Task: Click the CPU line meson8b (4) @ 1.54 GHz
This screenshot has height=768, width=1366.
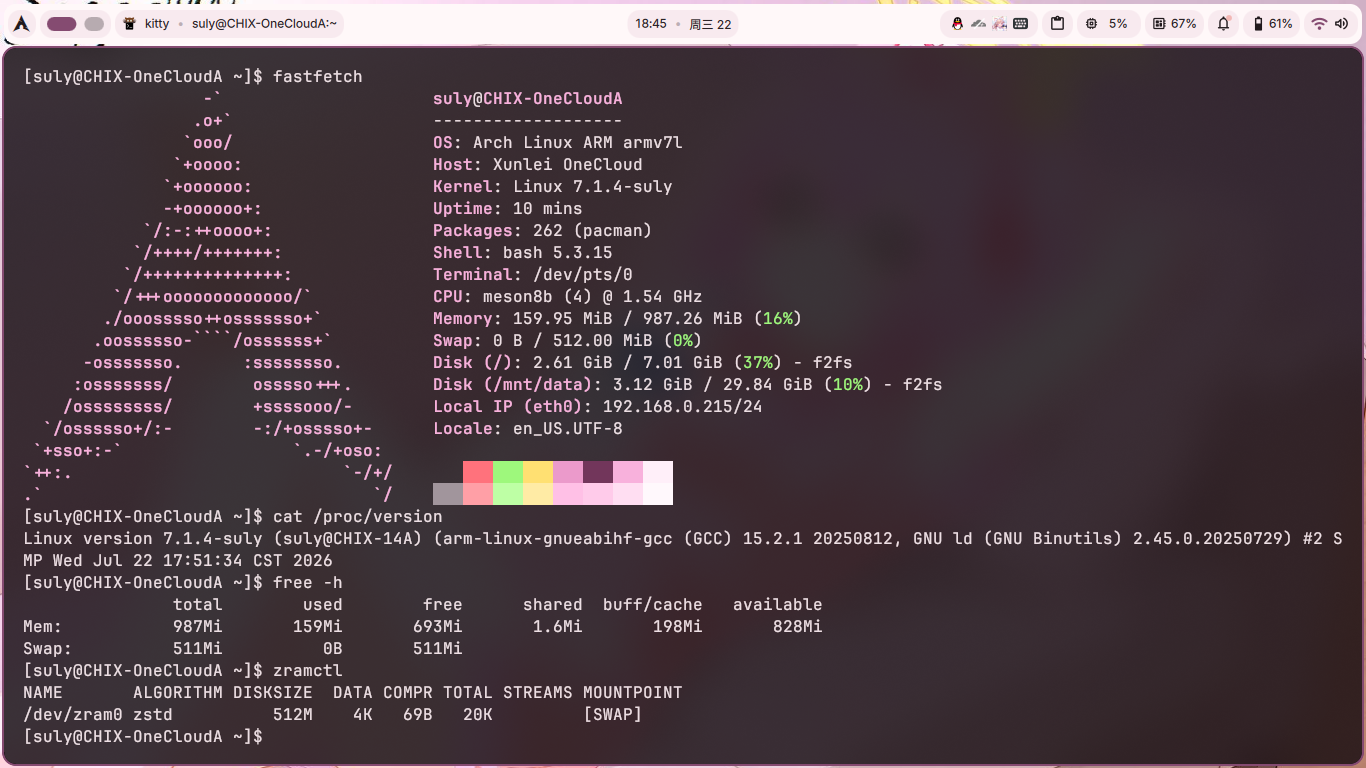Action: click(x=568, y=297)
